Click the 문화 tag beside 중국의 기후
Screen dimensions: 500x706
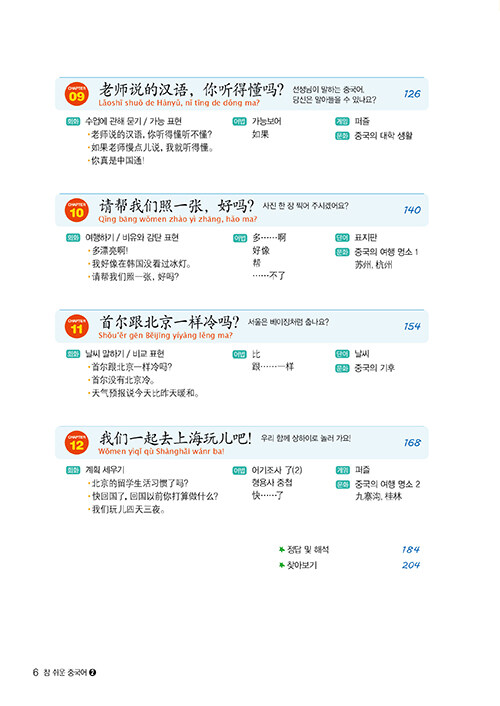pyautogui.click(x=342, y=368)
